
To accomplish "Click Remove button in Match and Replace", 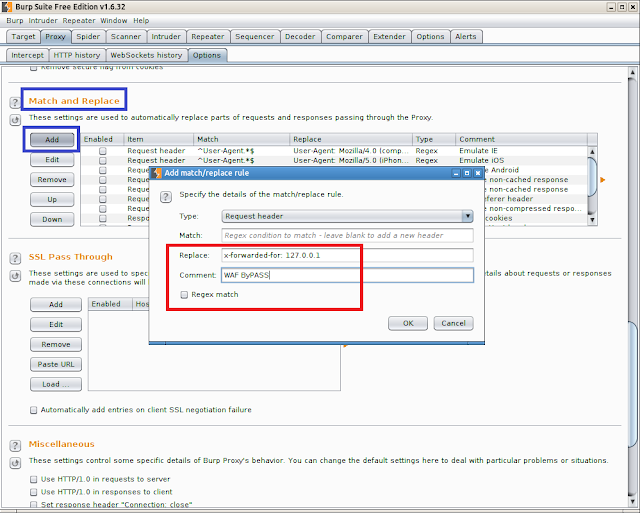I will click(x=52, y=180).
